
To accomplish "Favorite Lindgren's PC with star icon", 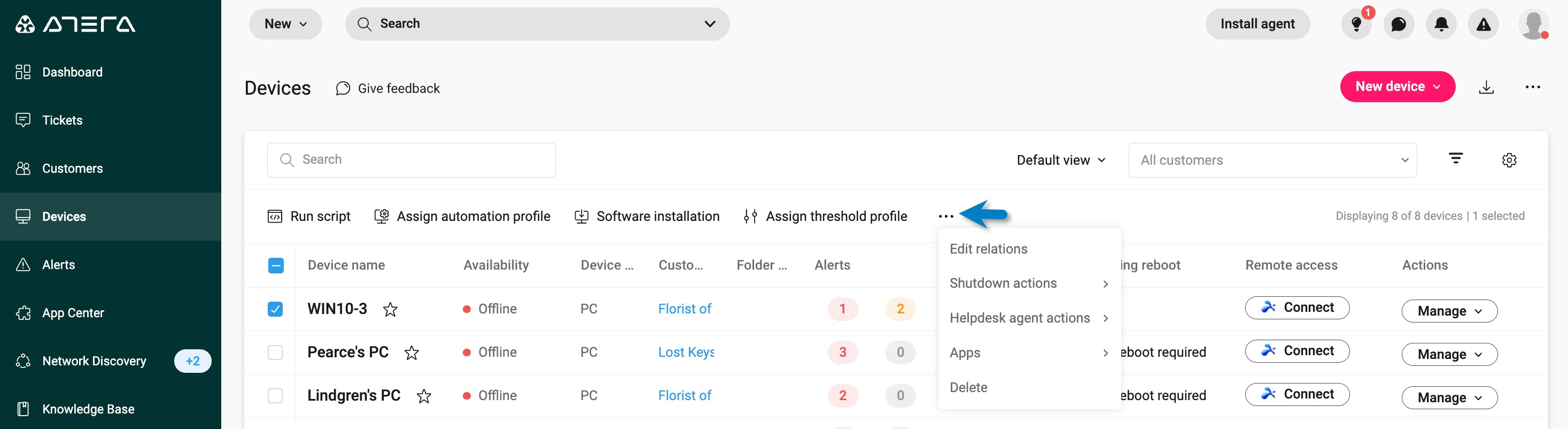I will click(424, 396).
